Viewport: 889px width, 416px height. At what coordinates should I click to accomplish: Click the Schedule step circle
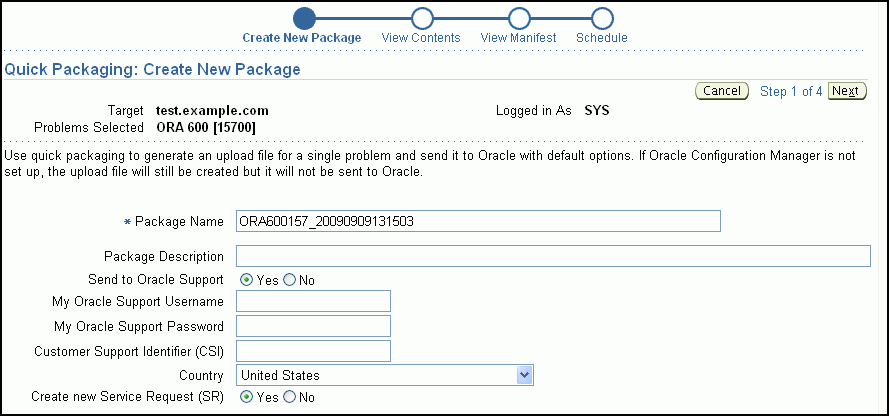coord(601,18)
